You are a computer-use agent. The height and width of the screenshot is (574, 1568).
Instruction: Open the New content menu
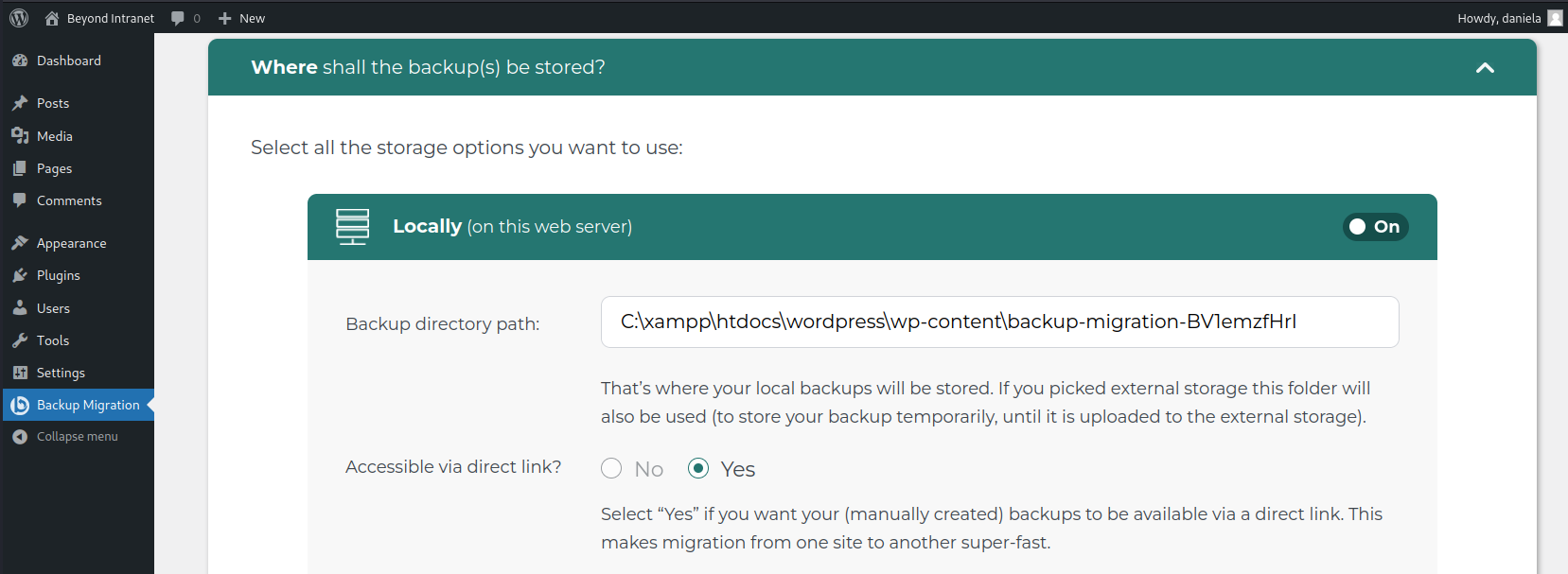[242, 18]
